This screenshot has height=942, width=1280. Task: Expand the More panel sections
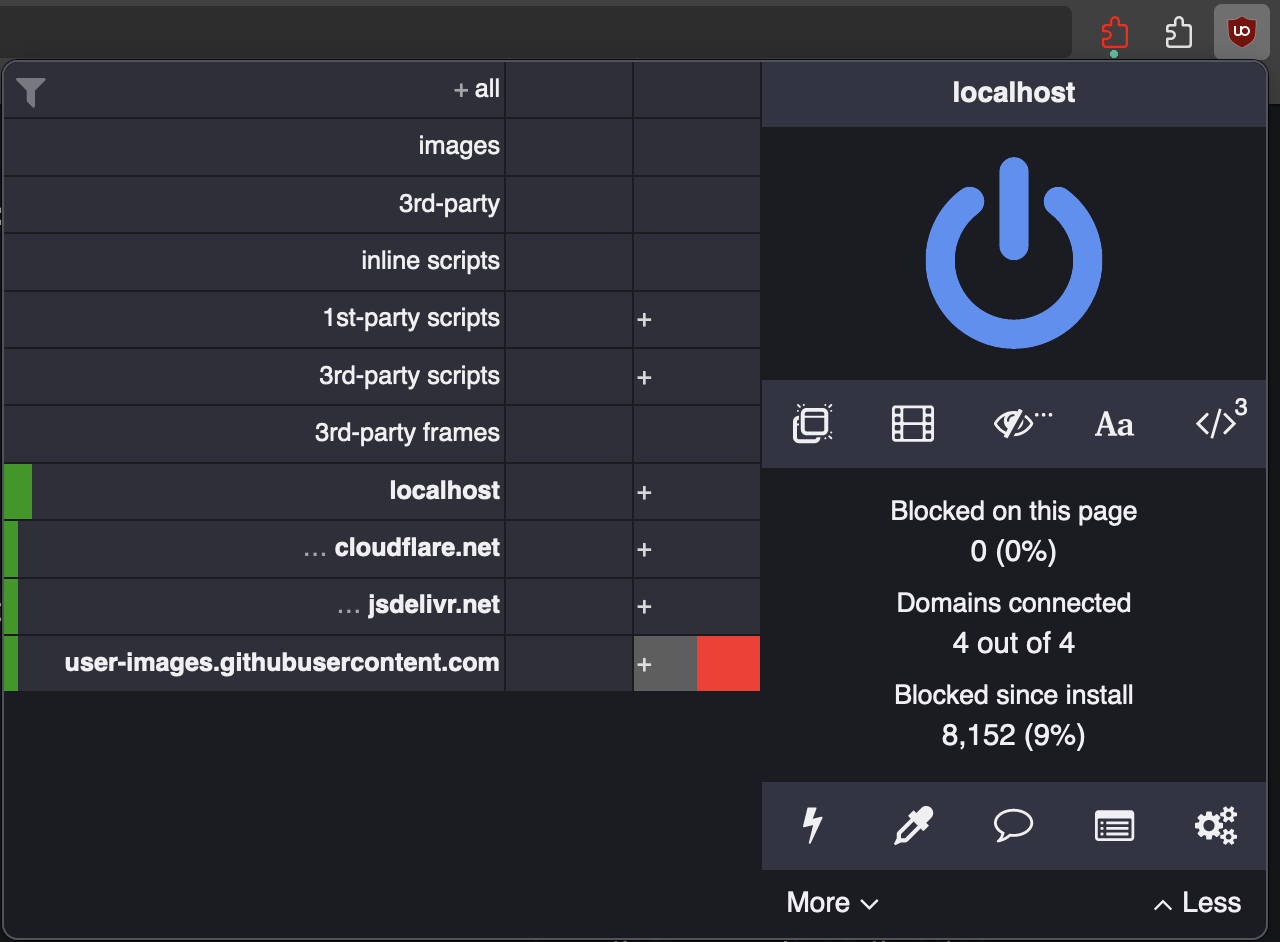coord(832,903)
